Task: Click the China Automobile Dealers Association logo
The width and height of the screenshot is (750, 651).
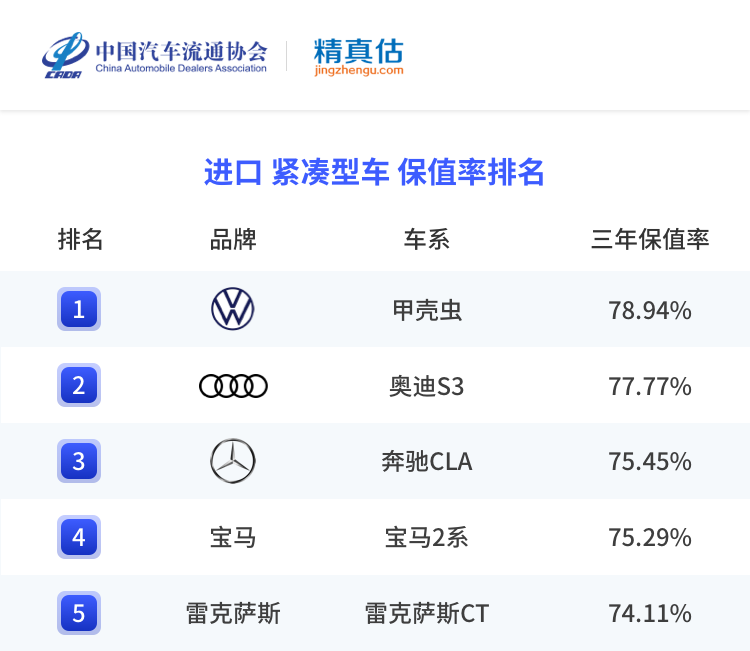Action: click(x=155, y=56)
